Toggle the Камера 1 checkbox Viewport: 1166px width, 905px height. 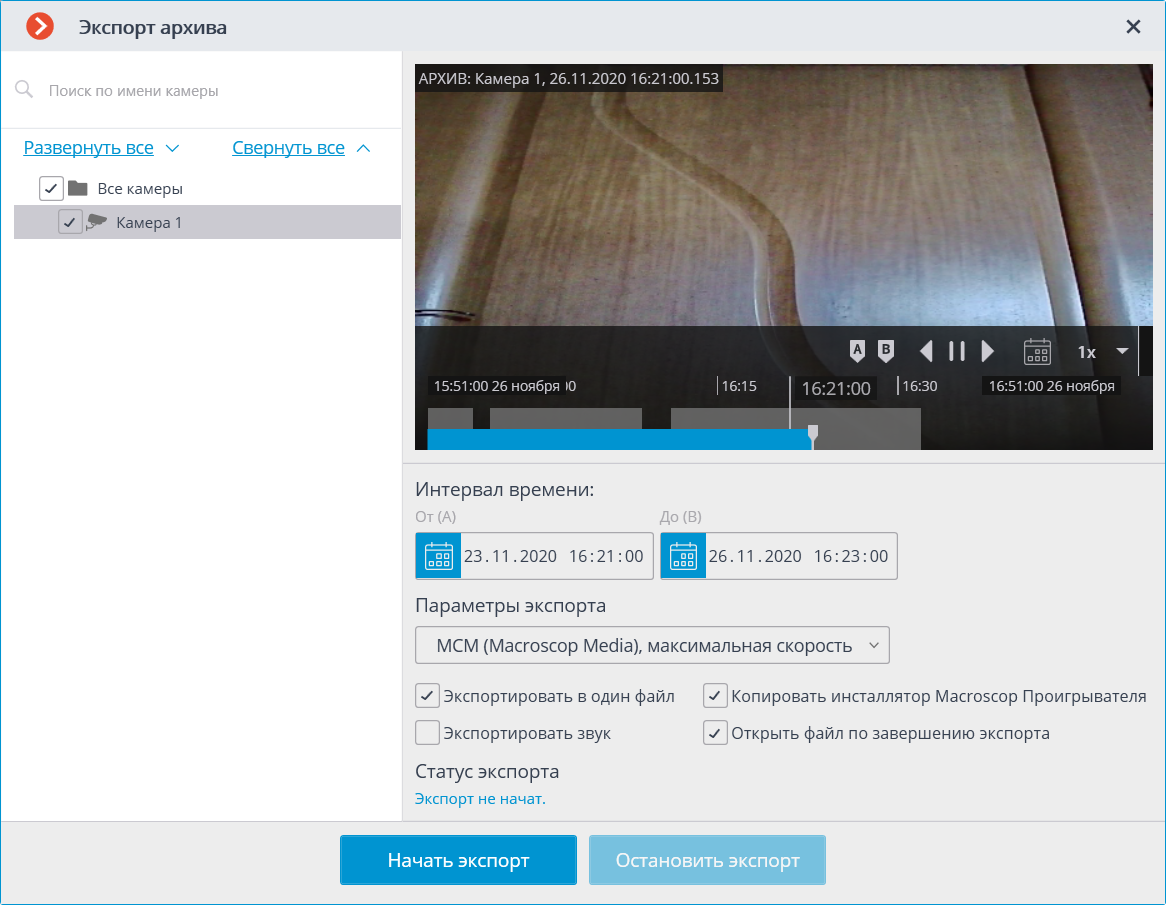click(70, 222)
